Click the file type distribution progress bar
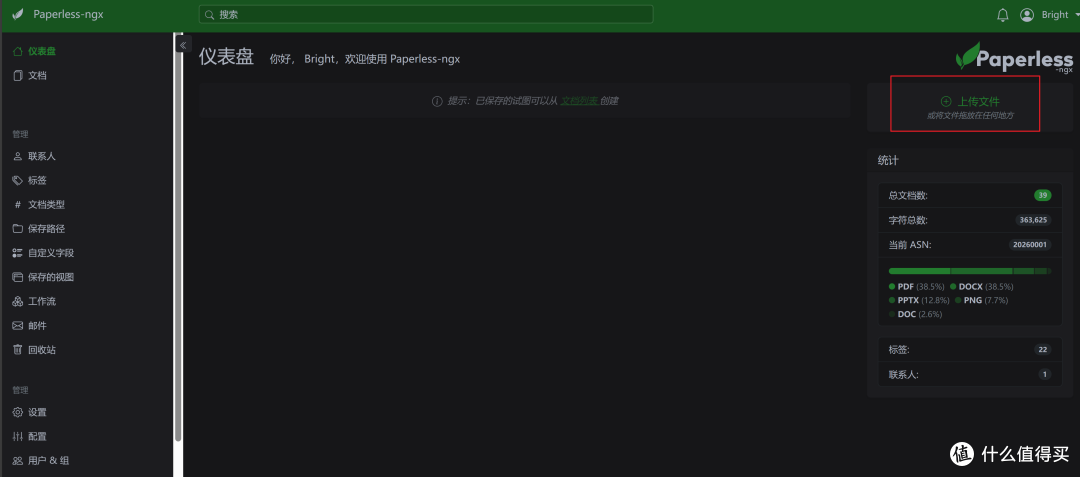The width and height of the screenshot is (1080, 477). (x=970, y=271)
